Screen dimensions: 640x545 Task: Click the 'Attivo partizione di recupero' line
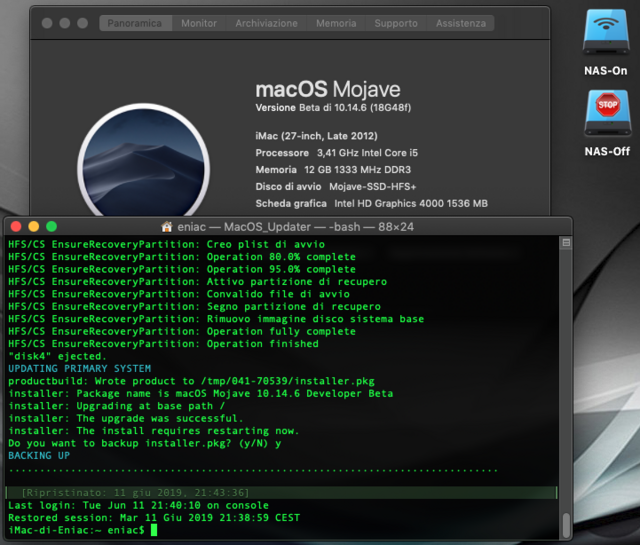pyautogui.click(x=198, y=282)
